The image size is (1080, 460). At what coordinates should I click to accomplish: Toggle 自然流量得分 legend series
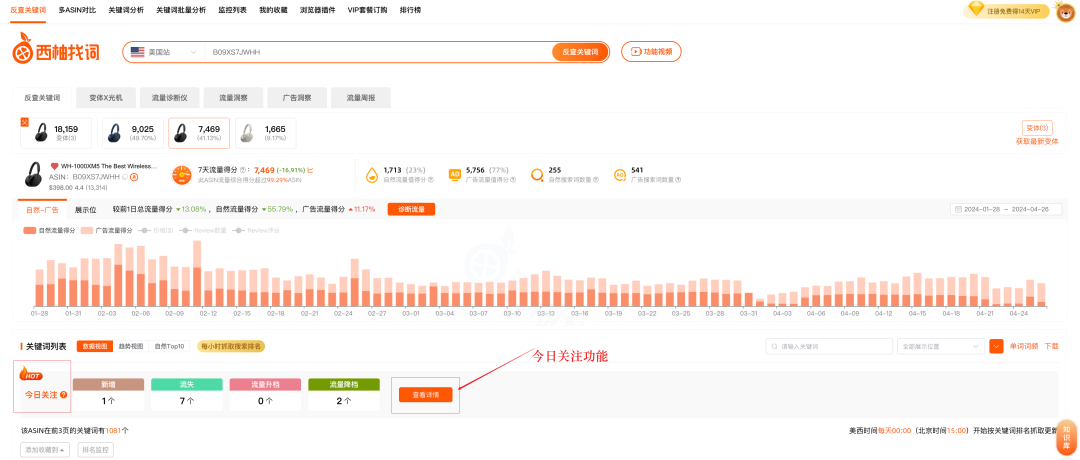point(49,230)
